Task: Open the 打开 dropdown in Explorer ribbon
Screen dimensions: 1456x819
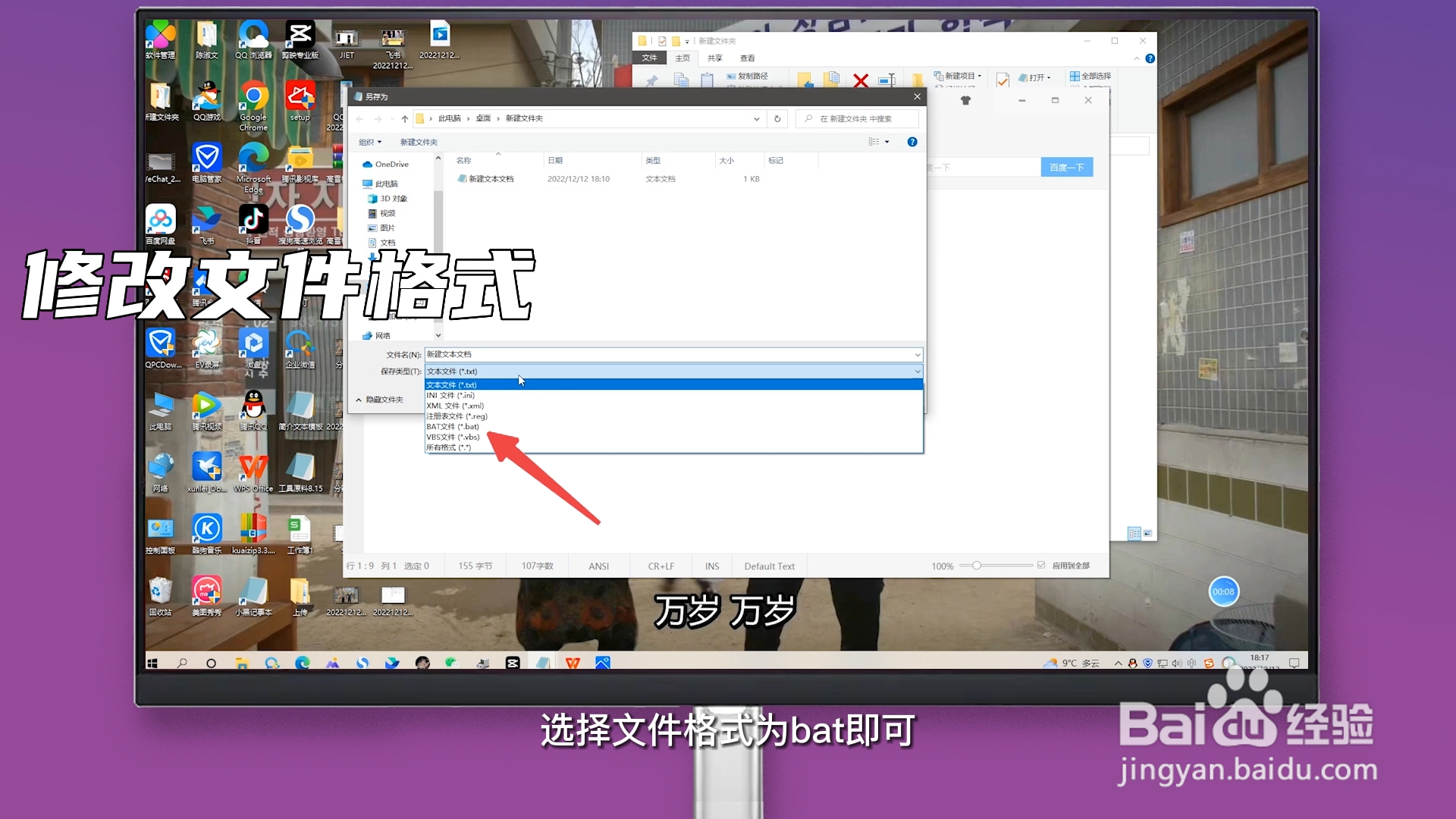Action: coord(1035,77)
